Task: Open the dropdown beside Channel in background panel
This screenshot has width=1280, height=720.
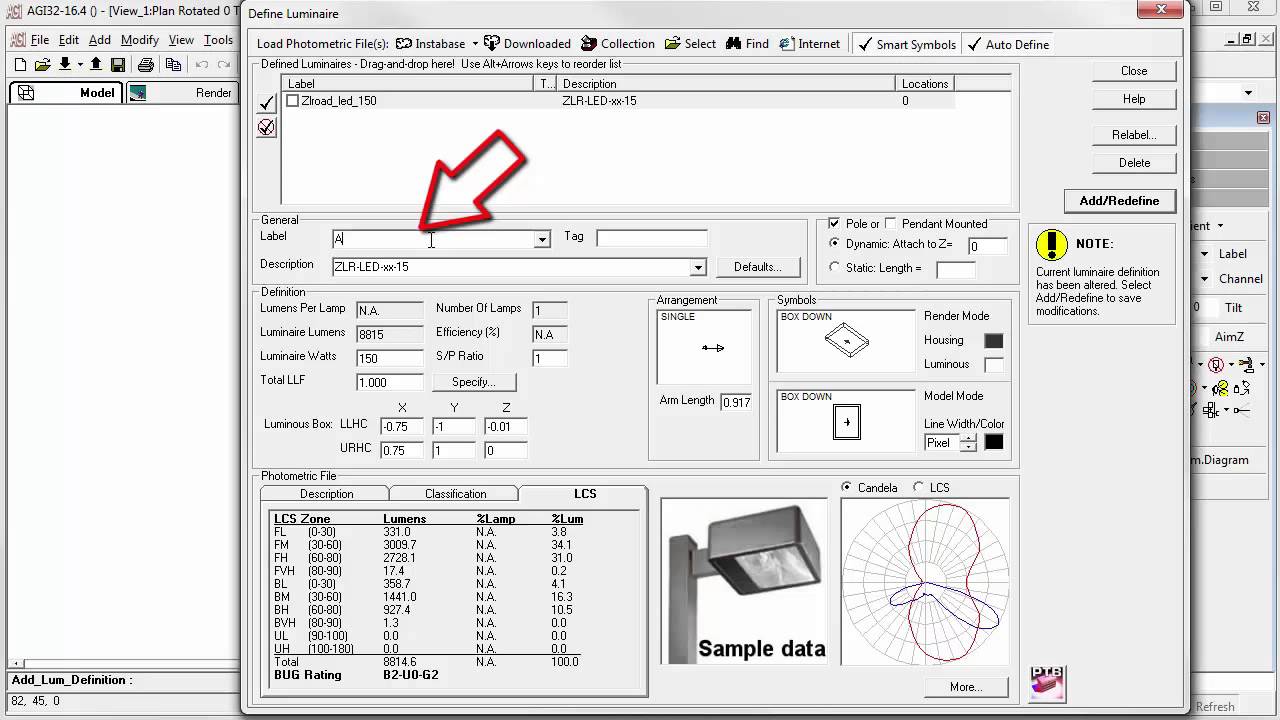Action: (x=1206, y=280)
